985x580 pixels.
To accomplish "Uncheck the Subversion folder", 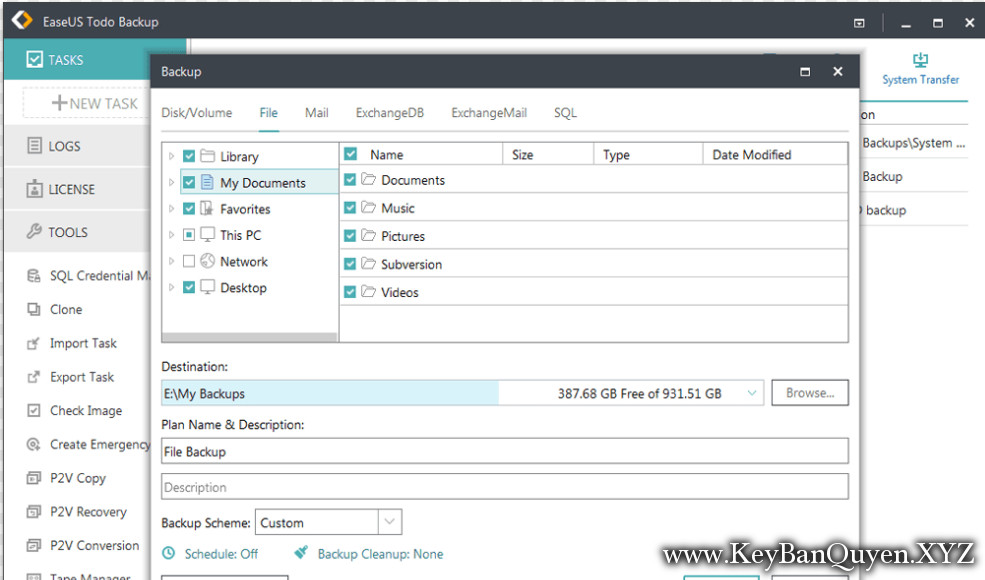I will [x=352, y=264].
